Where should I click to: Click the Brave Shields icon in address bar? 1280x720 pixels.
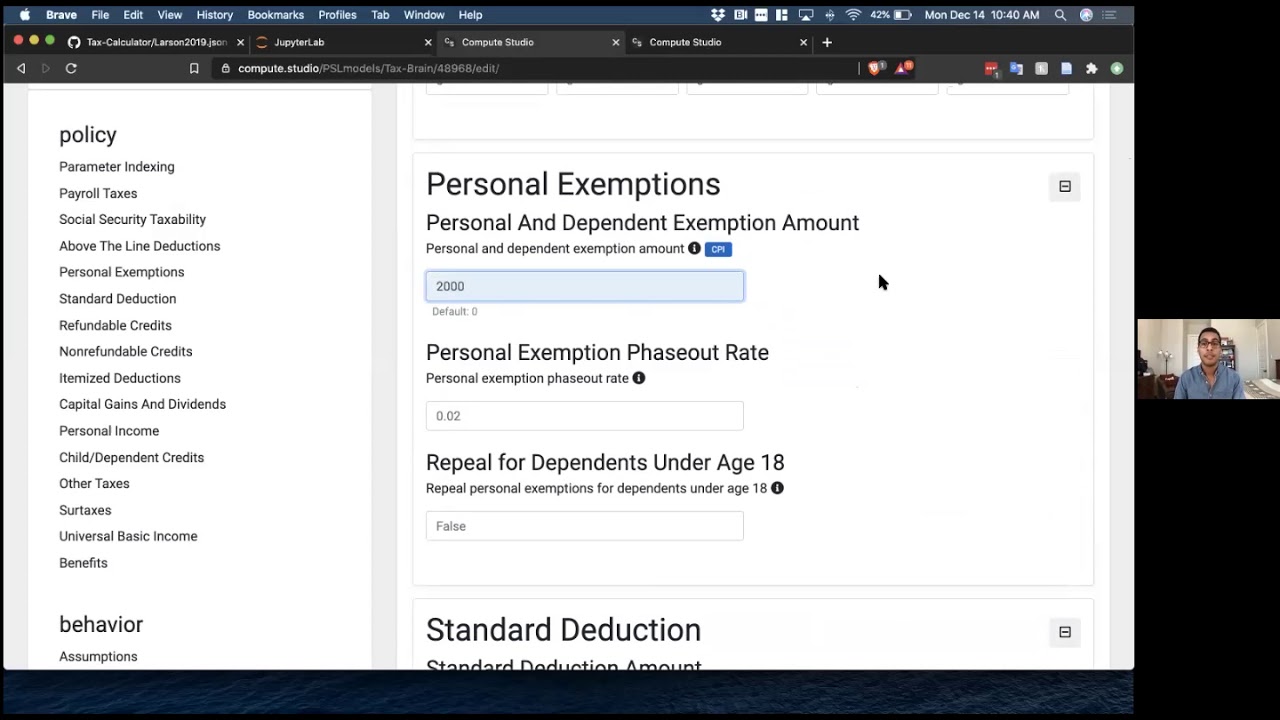point(875,68)
